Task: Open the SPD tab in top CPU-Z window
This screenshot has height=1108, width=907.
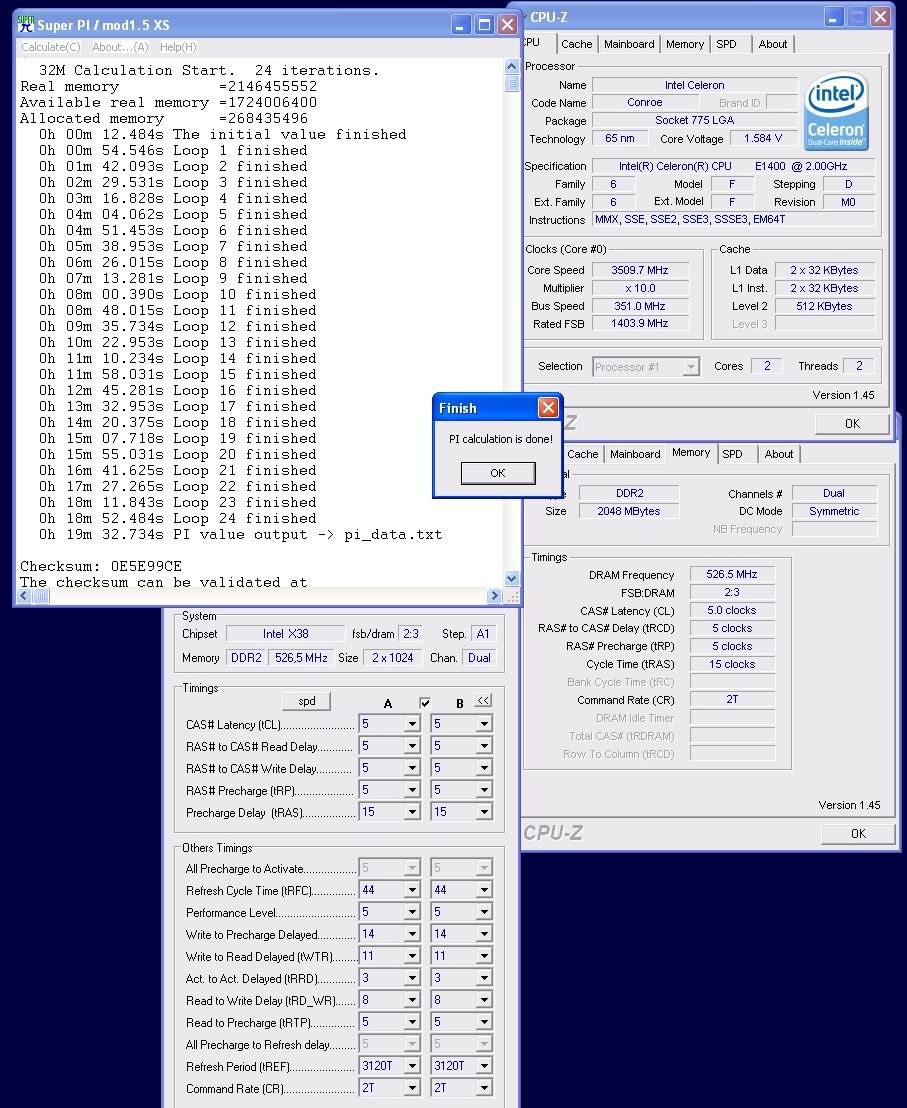Action: (x=726, y=44)
